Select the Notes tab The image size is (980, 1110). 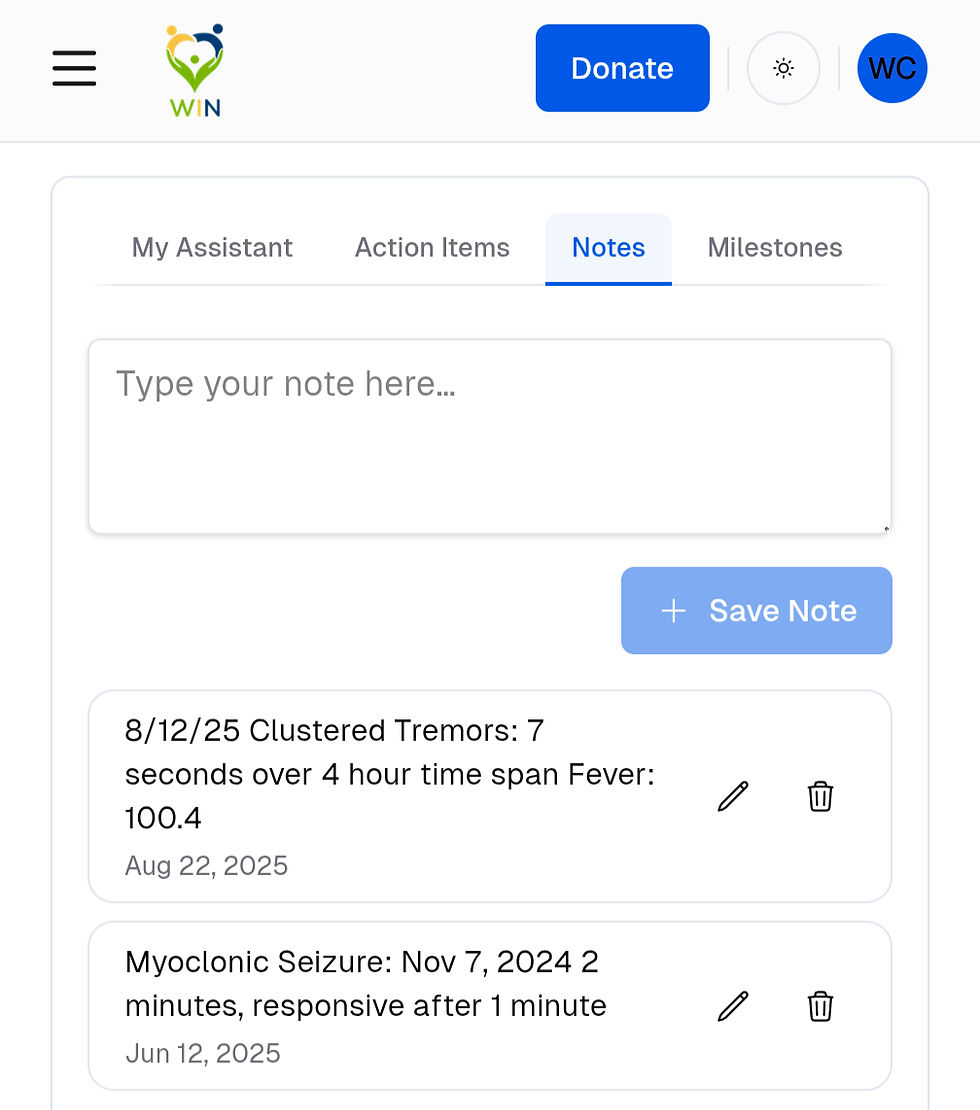[608, 248]
